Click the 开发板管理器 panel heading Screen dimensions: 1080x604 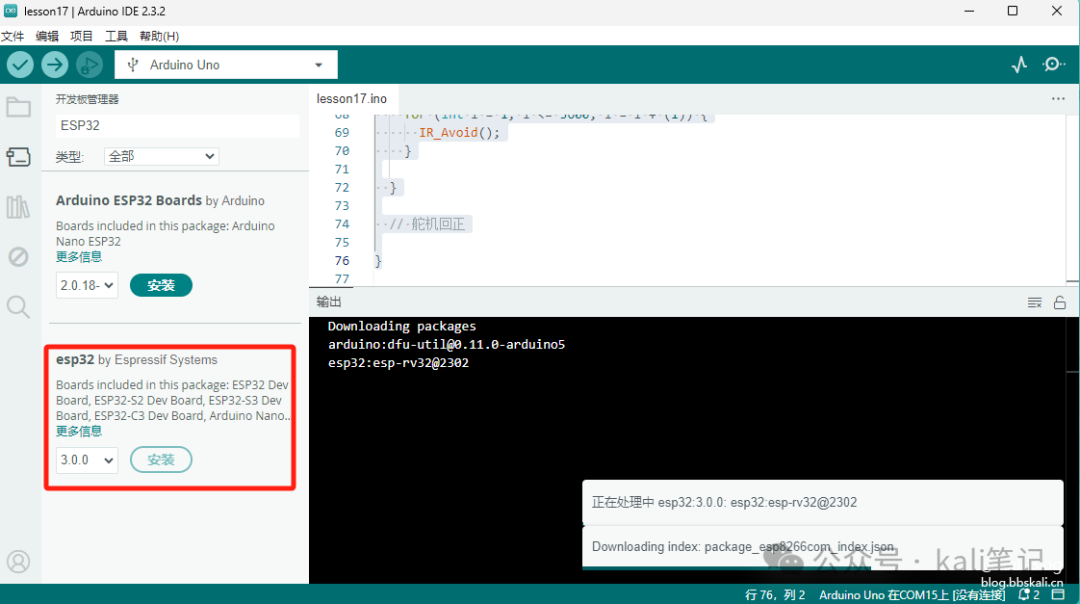pos(87,99)
